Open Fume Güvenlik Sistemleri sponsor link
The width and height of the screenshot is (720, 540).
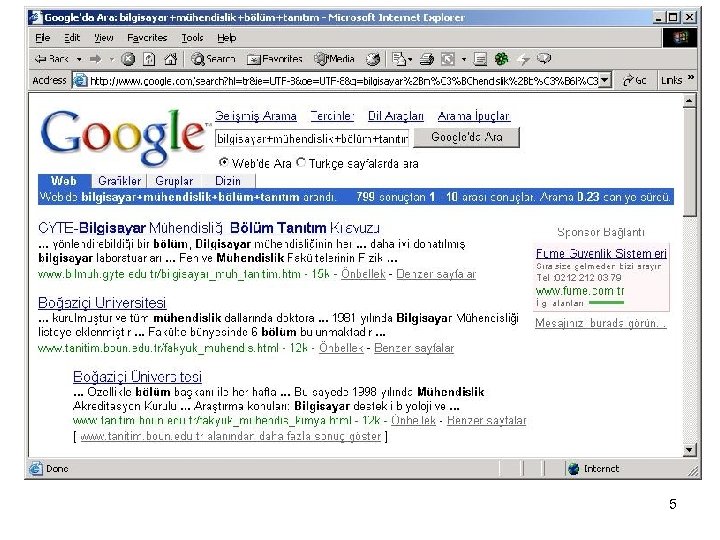tap(601, 253)
